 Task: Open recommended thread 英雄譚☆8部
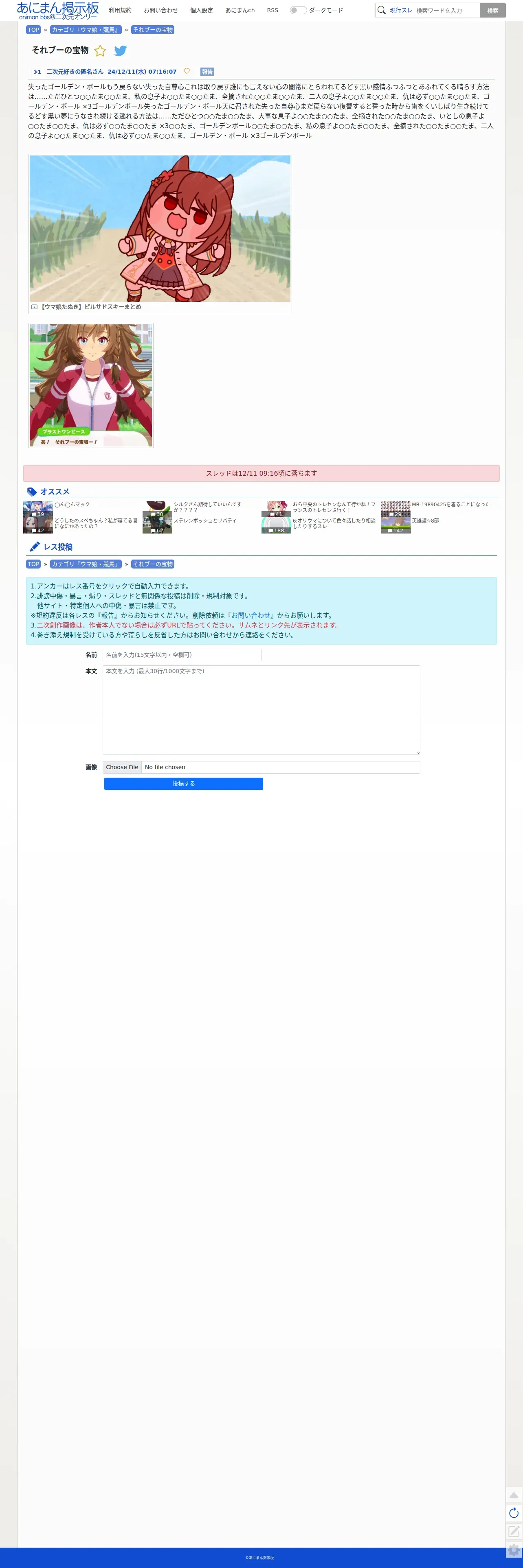(425, 521)
